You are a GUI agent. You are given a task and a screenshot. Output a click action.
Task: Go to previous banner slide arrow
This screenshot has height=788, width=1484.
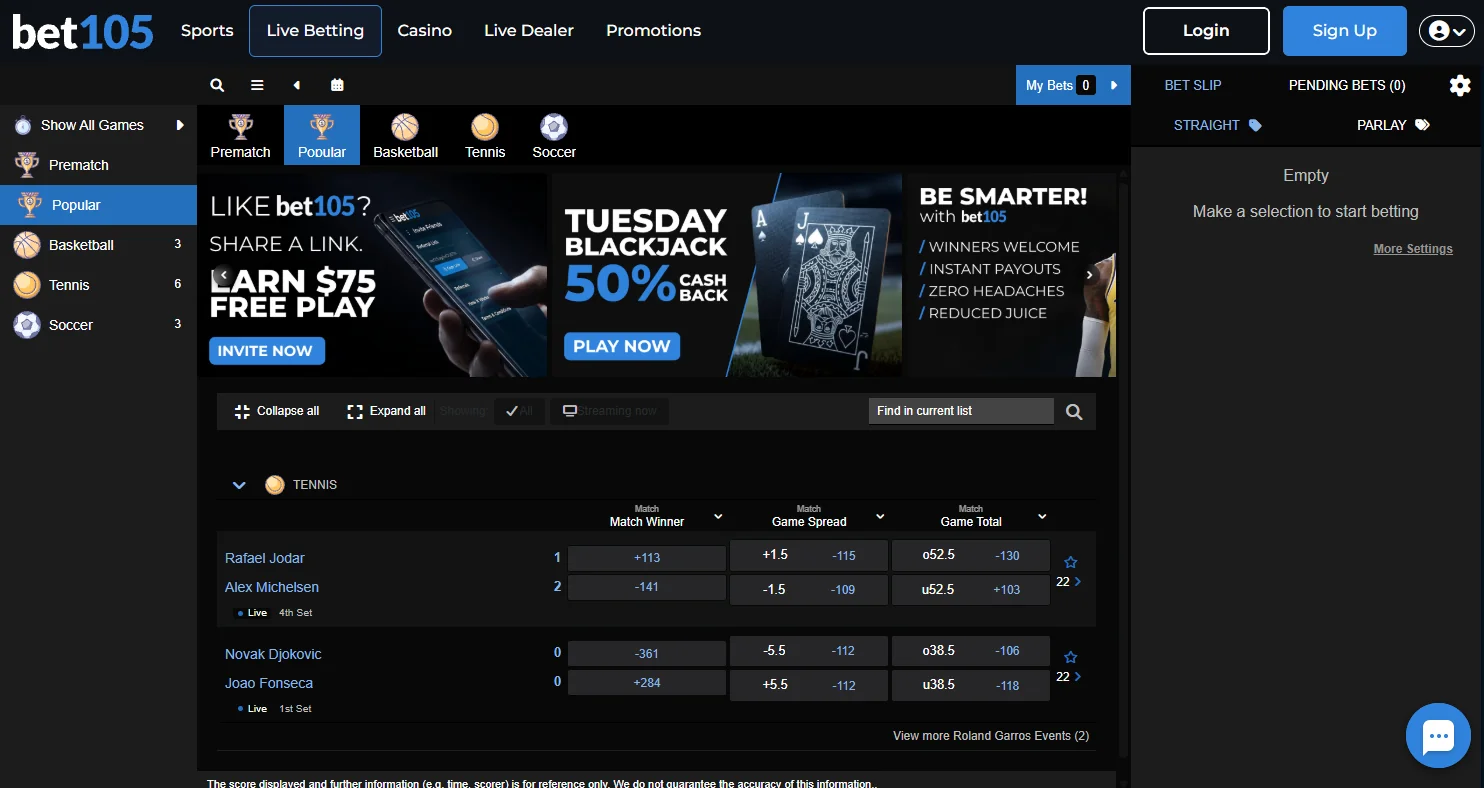224,275
